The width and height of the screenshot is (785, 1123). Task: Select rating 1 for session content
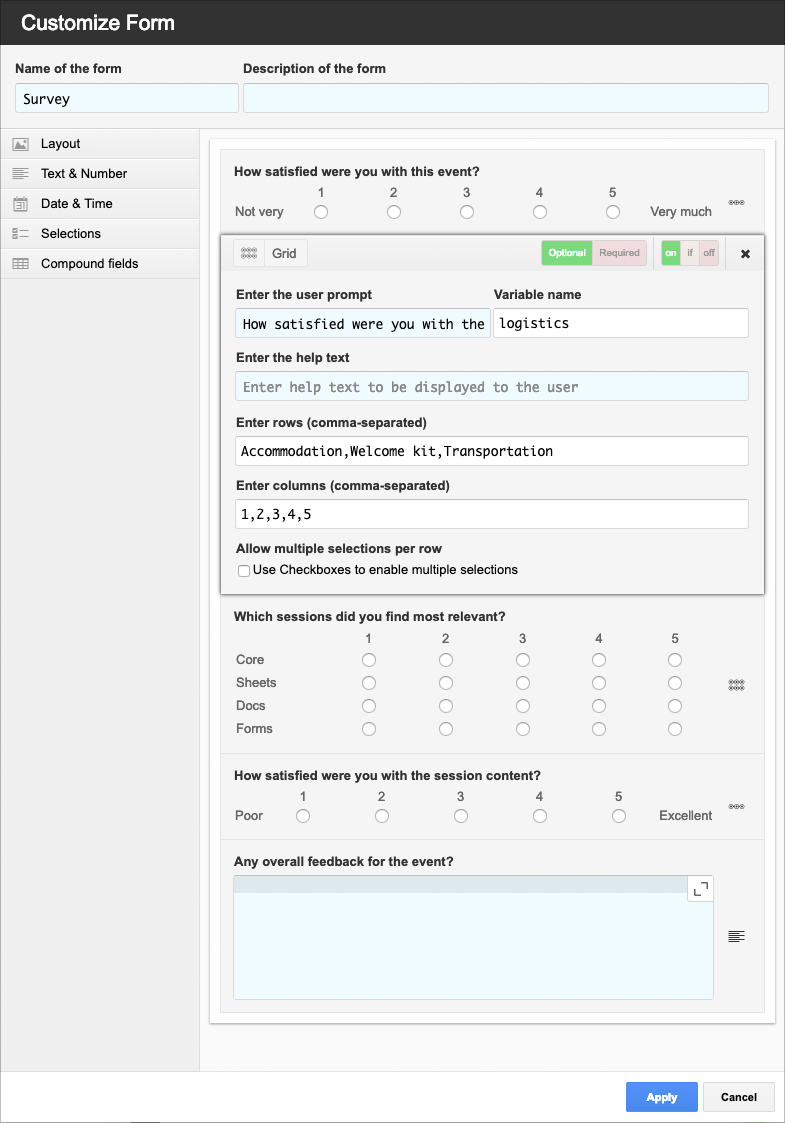(x=303, y=816)
